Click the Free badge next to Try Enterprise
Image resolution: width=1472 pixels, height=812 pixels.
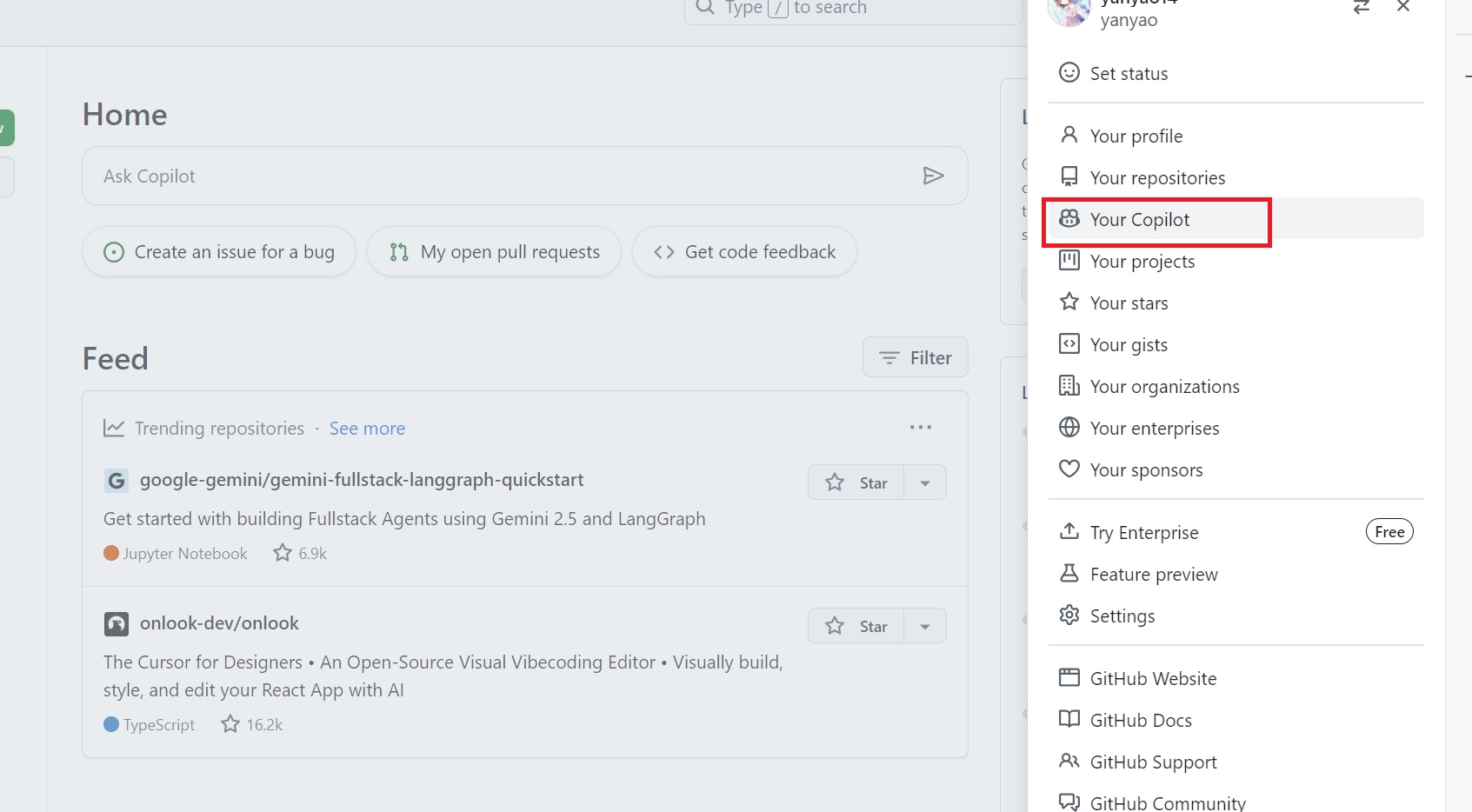[x=1389, y=531]
